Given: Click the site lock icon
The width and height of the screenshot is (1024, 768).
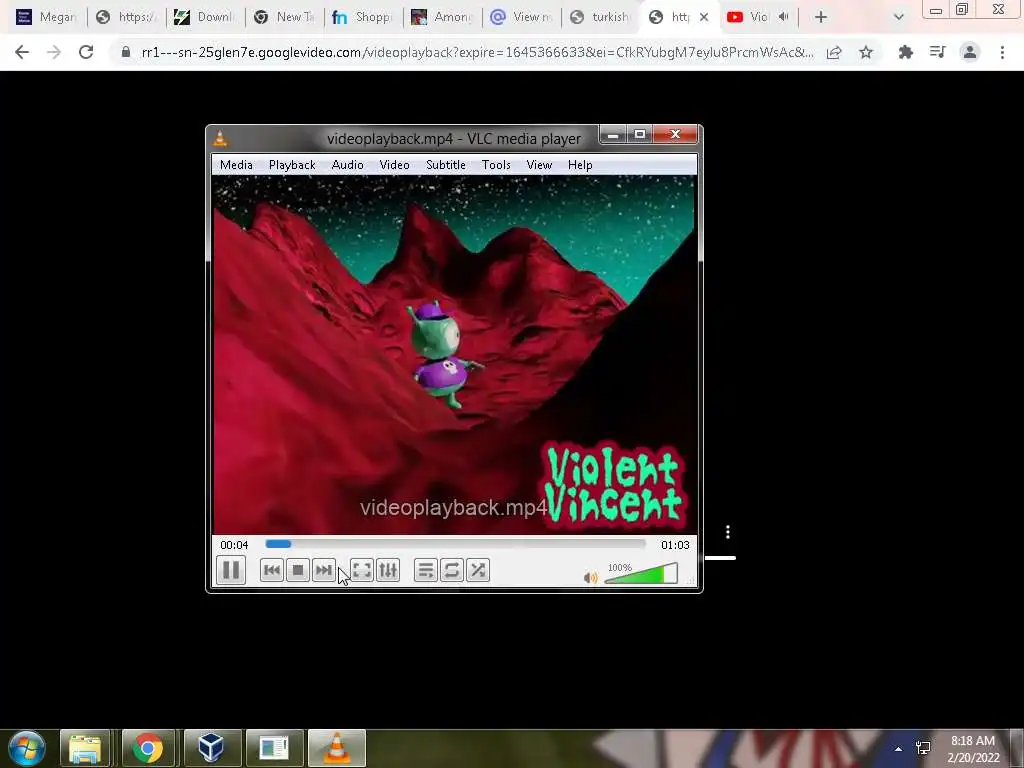Looking at the screenshot, I should click(x=126, y=52).
